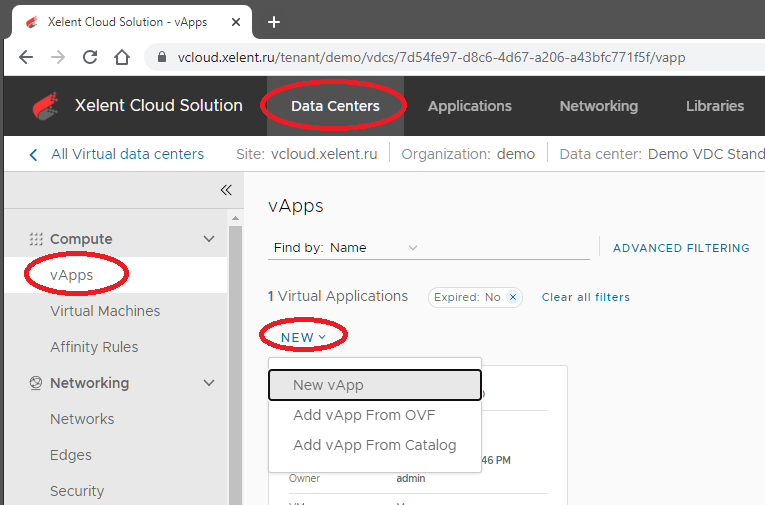Open the Data Centers top tab
Viewport: 765px width, 505px height.
click(x=335, y=106)
